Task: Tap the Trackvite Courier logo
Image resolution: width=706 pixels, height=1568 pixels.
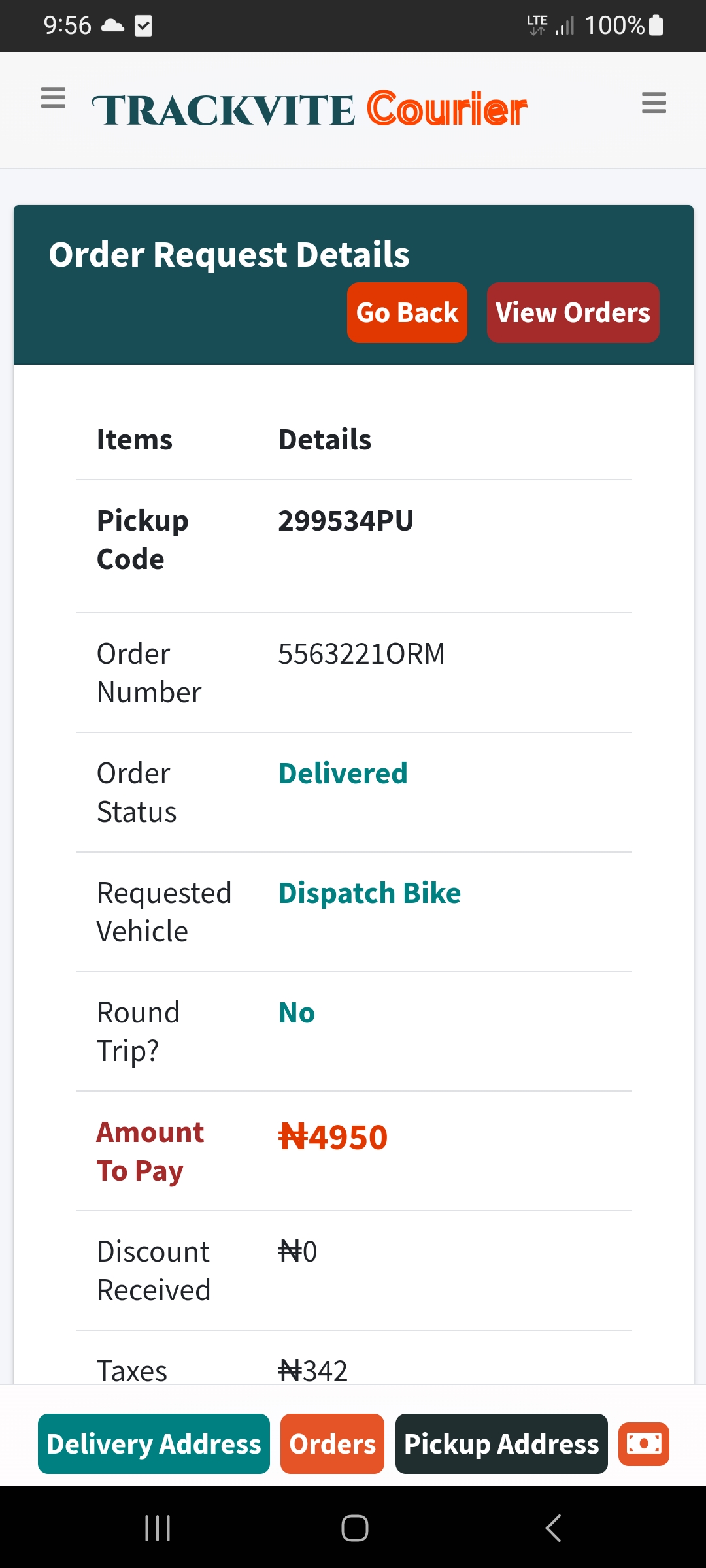Action: 310,109
